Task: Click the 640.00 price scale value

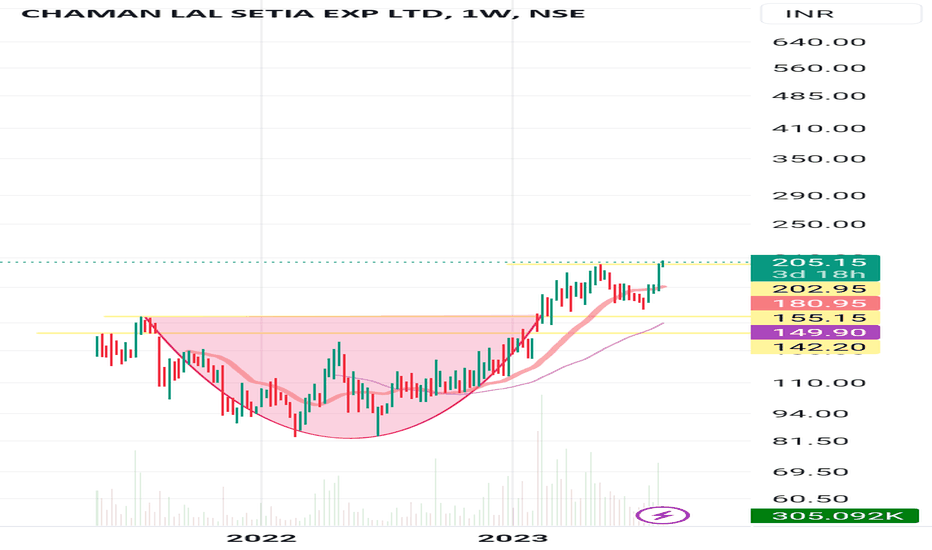Action: (x=818, y=42)
